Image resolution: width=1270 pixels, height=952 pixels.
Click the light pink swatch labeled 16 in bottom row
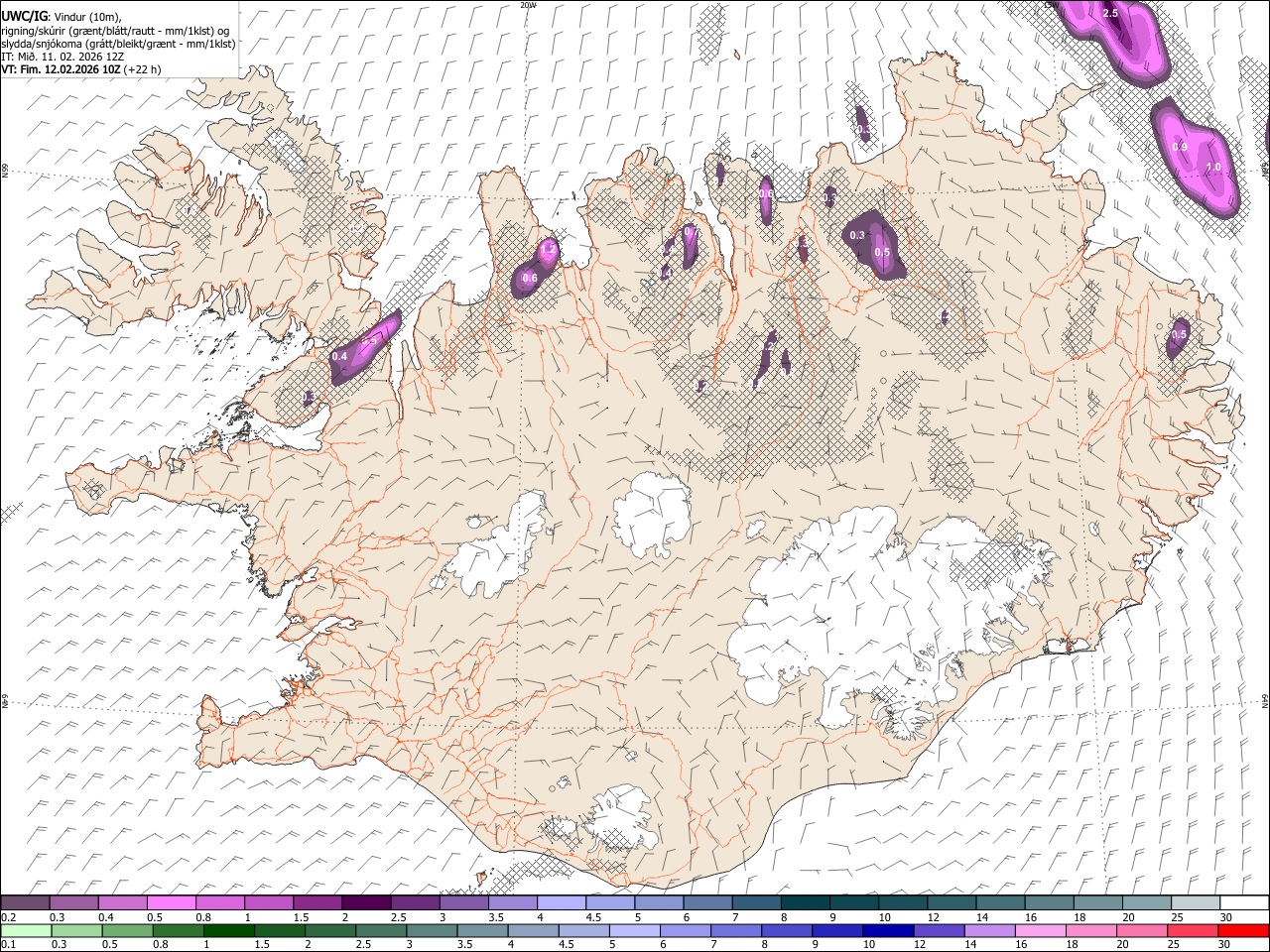point(1039,930)
